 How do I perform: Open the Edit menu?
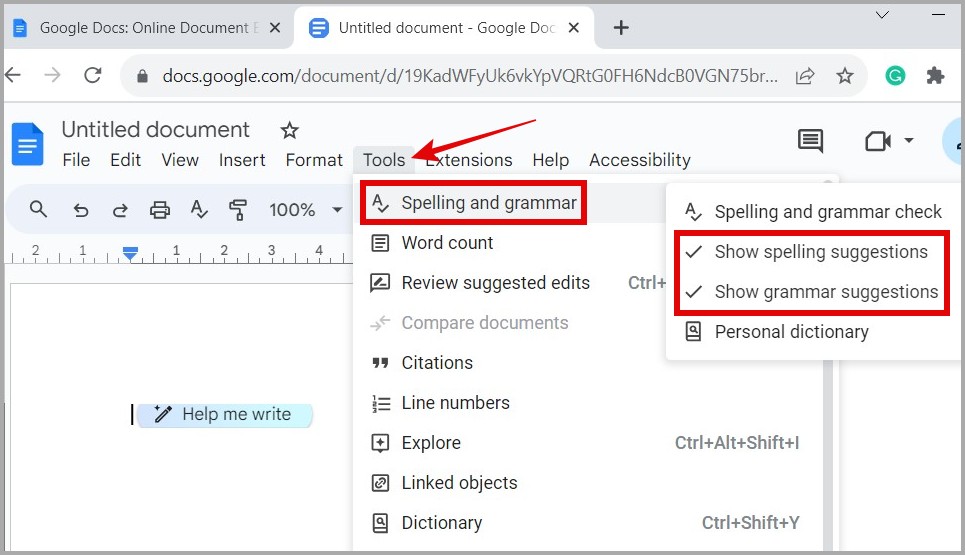126,160
